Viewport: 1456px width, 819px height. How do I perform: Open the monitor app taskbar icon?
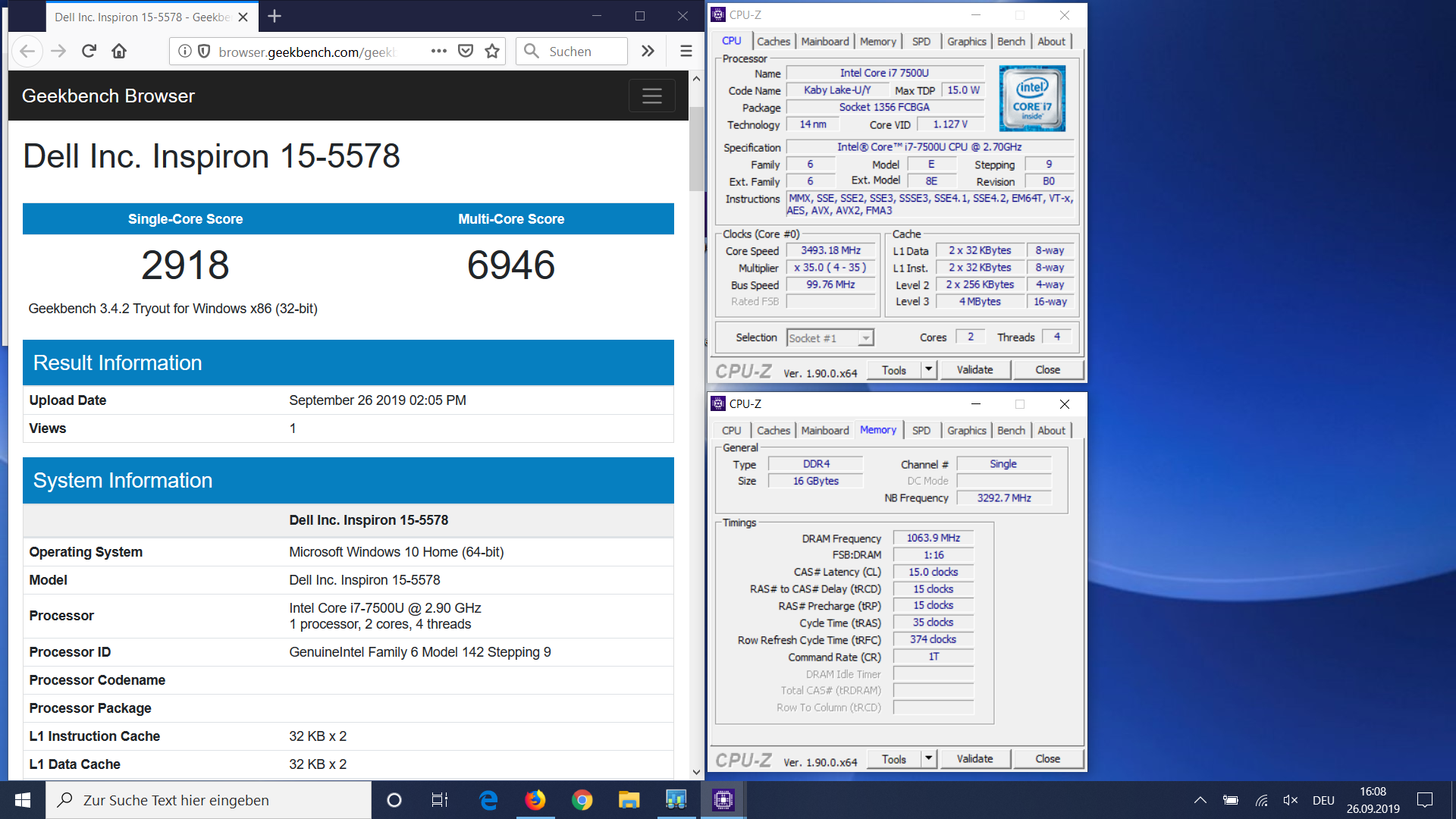pos(676,800)
